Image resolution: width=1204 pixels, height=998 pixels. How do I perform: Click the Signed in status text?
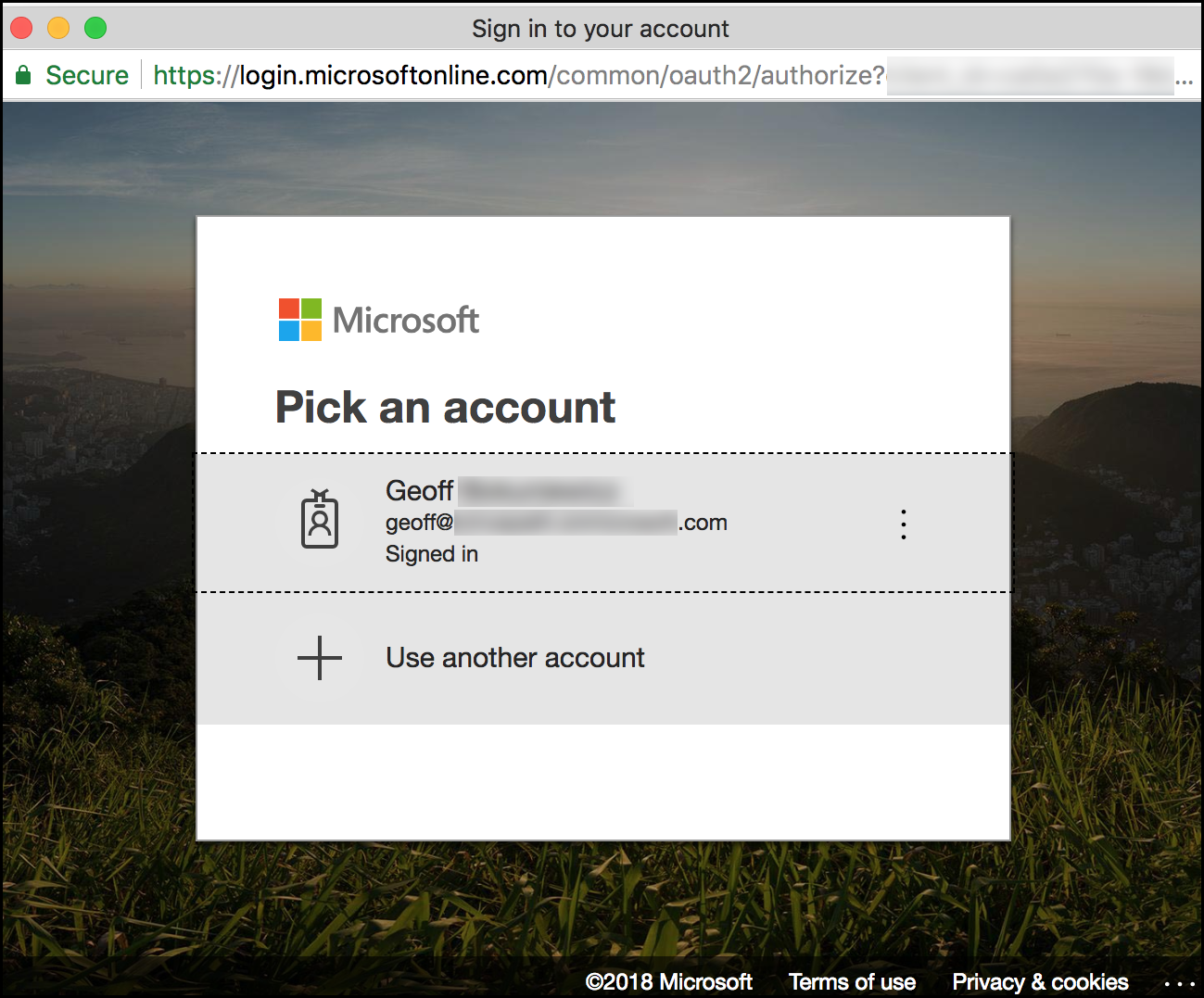click(x=432, y=554)
